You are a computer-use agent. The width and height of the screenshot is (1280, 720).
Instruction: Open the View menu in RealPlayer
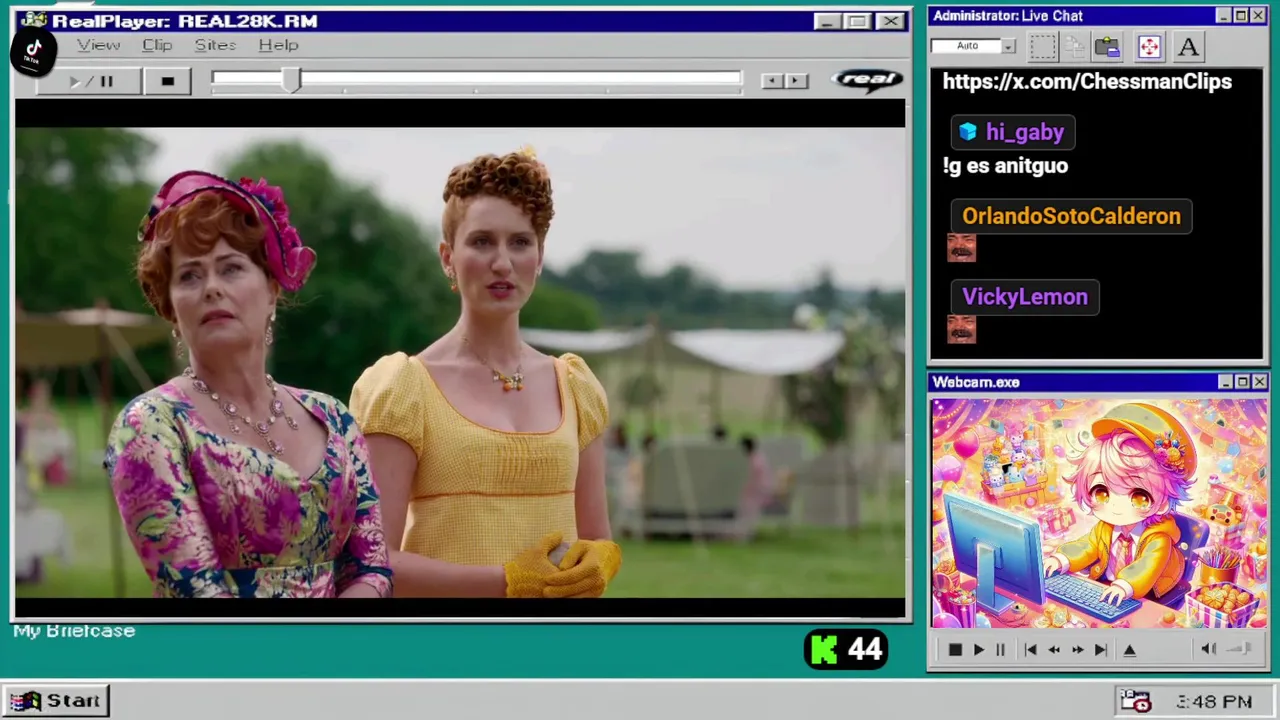tap(98, 45)
